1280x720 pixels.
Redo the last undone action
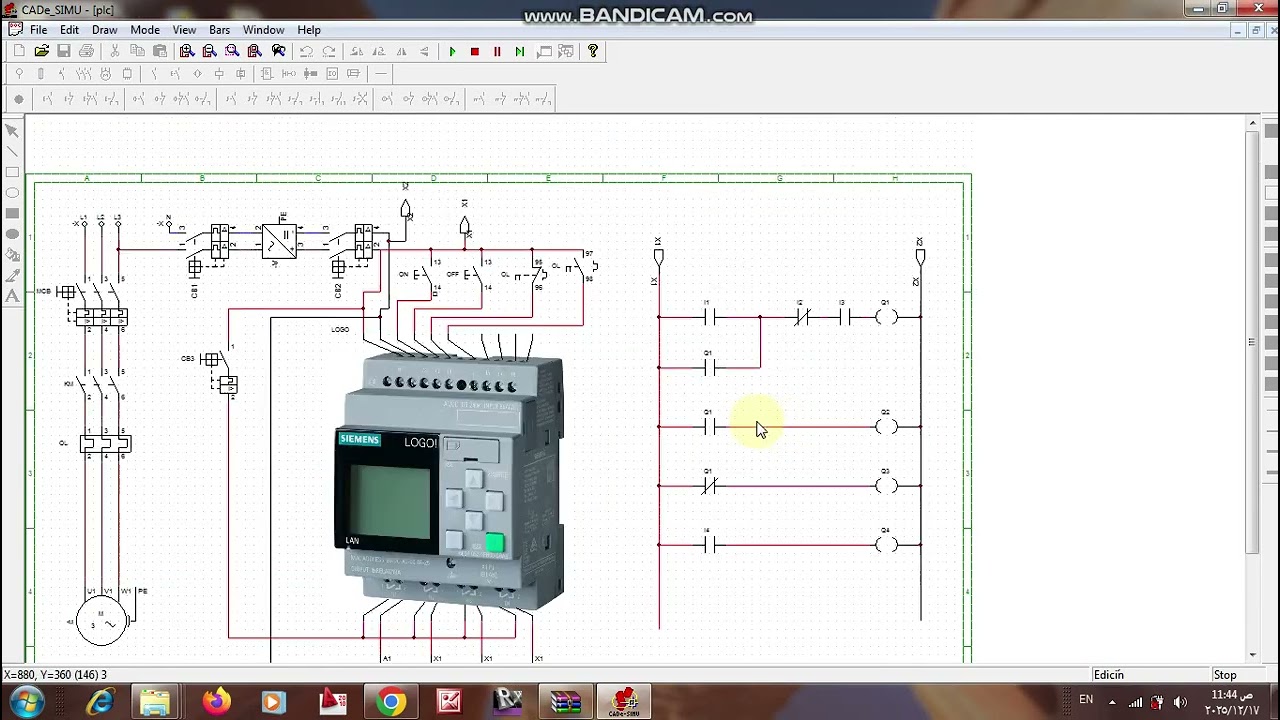tap(329, 51)
